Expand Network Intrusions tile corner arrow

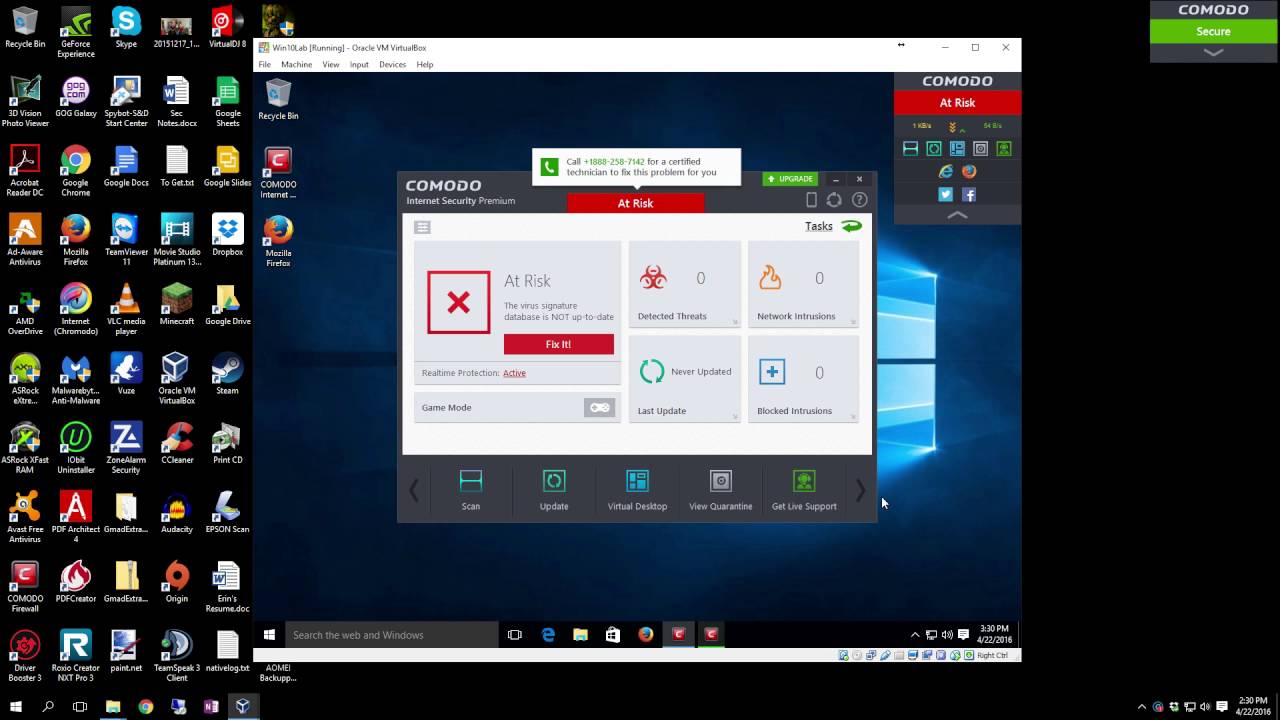[x=854, y=322]
